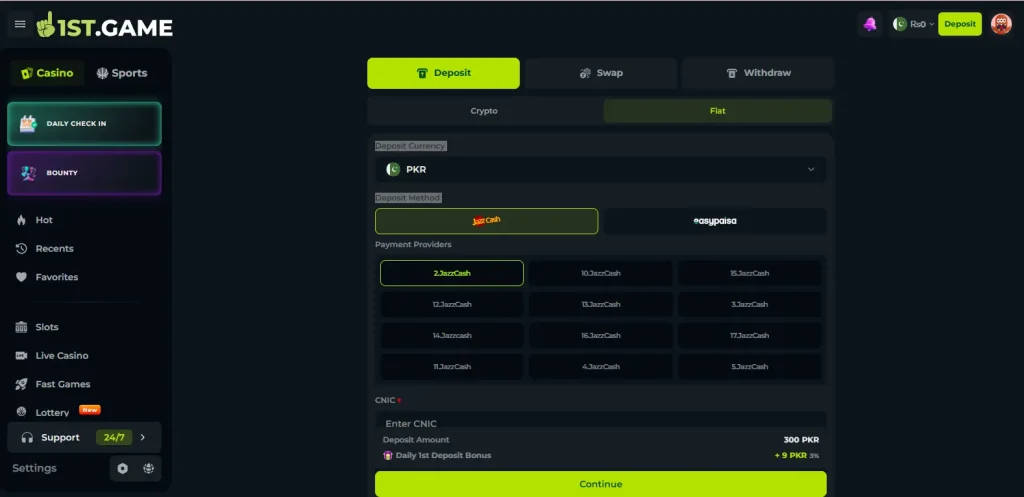Select the Deposit tab

(x=443, y=73)
